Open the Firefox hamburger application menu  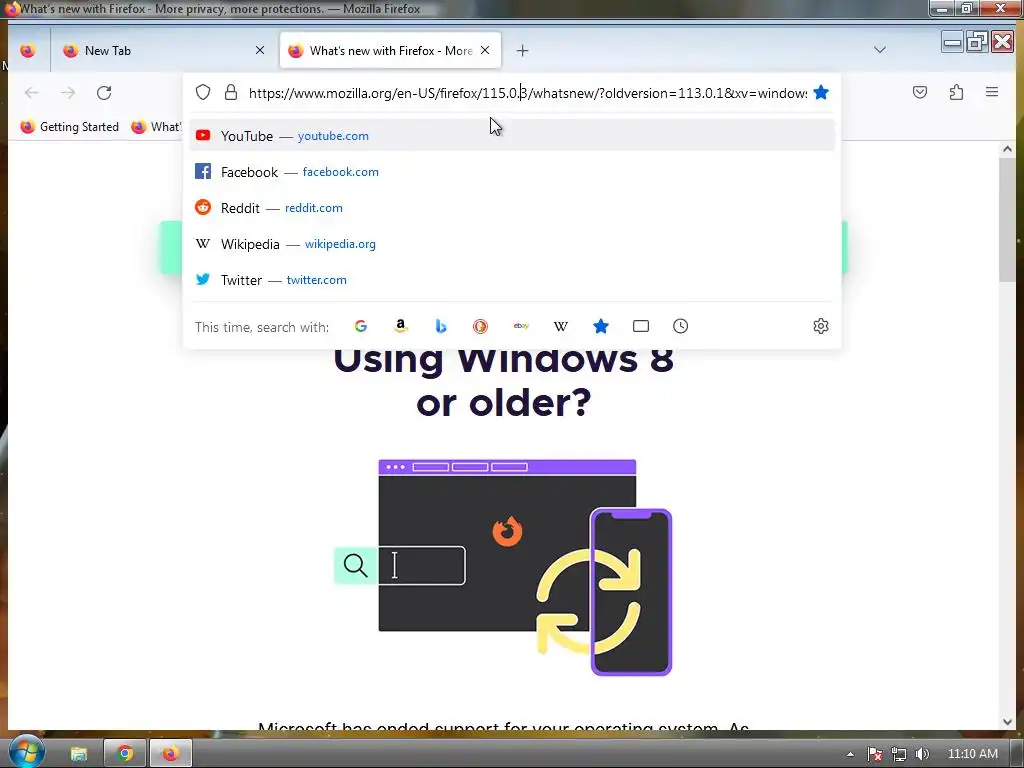991,92
